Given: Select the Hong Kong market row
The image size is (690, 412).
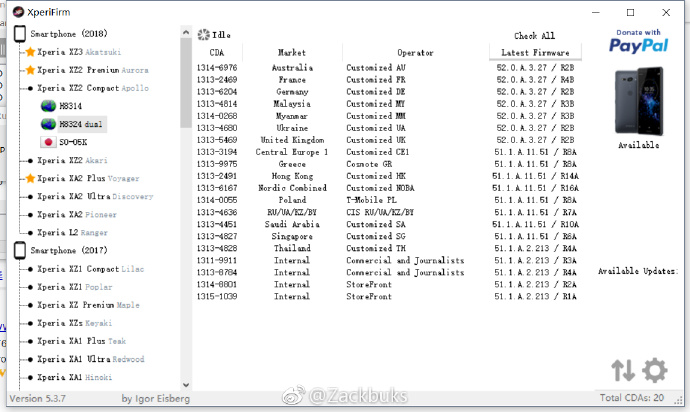Looking at the screenshot, I should [x=386, y=176].
